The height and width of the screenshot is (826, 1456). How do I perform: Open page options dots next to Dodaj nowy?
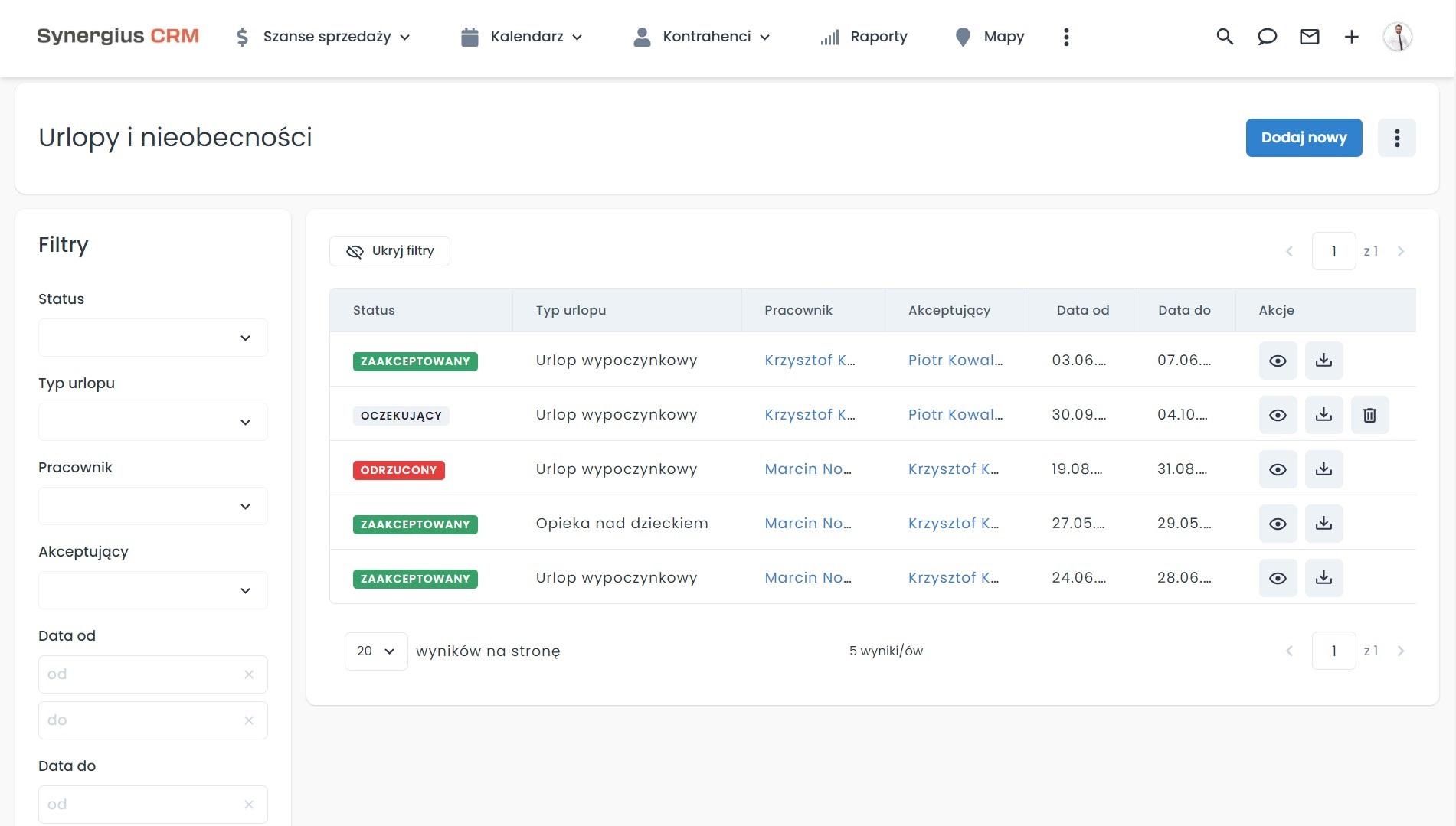pyautogui.click(x=1397, y=138)
